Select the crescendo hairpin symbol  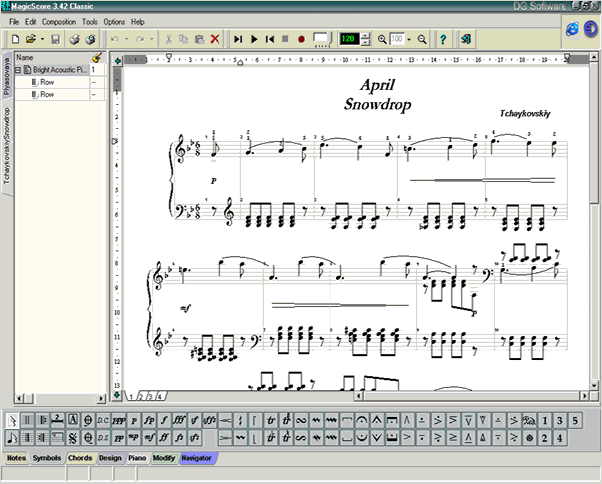(x=225, y=421)
